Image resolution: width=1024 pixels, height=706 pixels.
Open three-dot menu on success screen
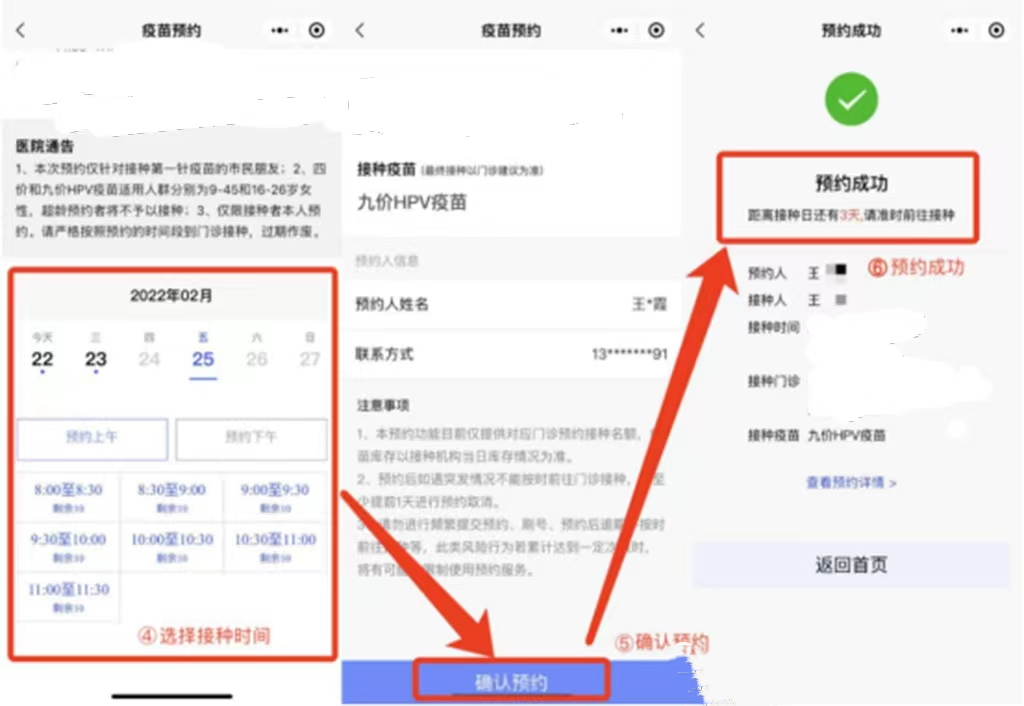tap(960, 31)
